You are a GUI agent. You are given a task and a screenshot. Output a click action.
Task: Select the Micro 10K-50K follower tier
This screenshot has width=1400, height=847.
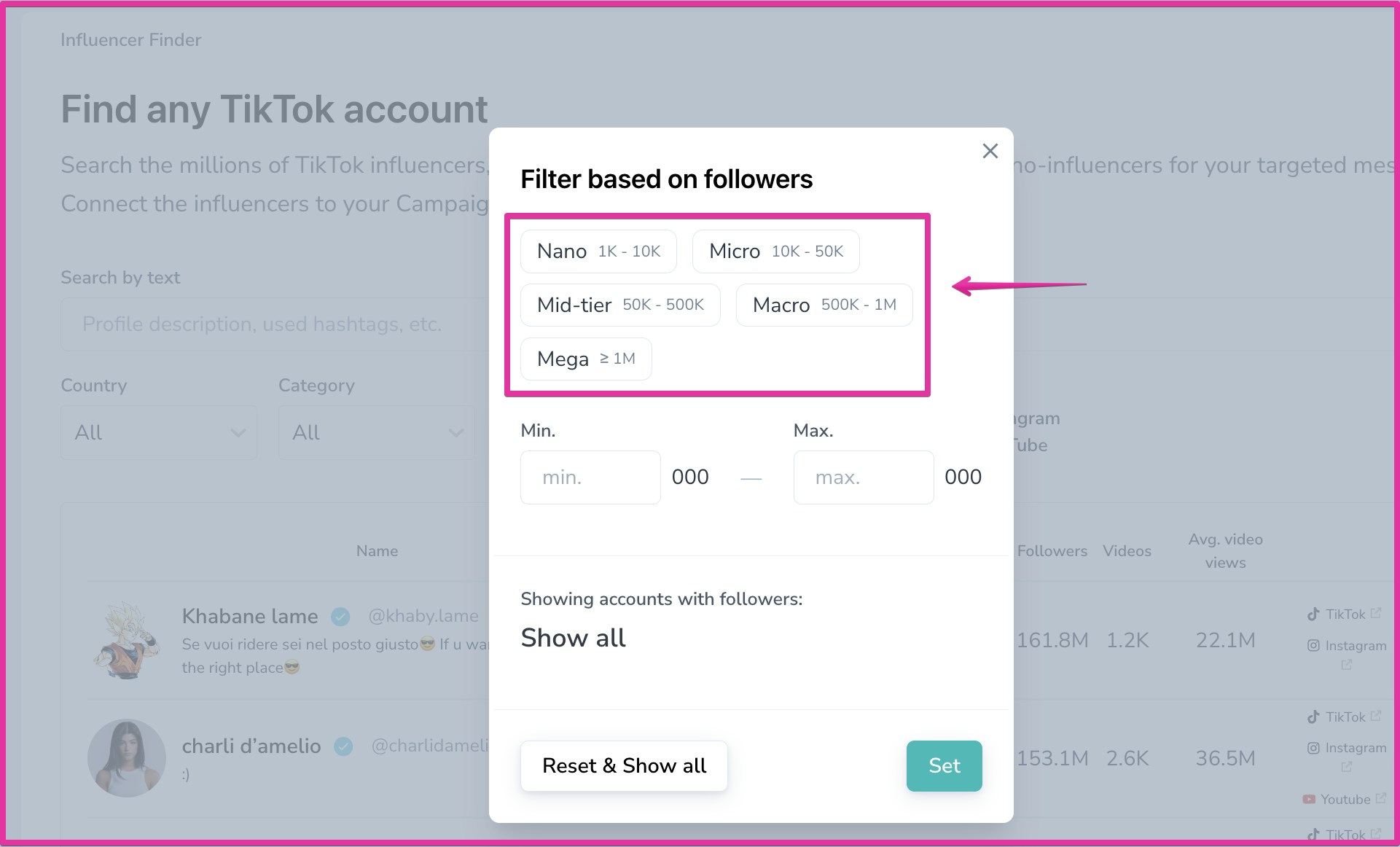tap(775, 251)
